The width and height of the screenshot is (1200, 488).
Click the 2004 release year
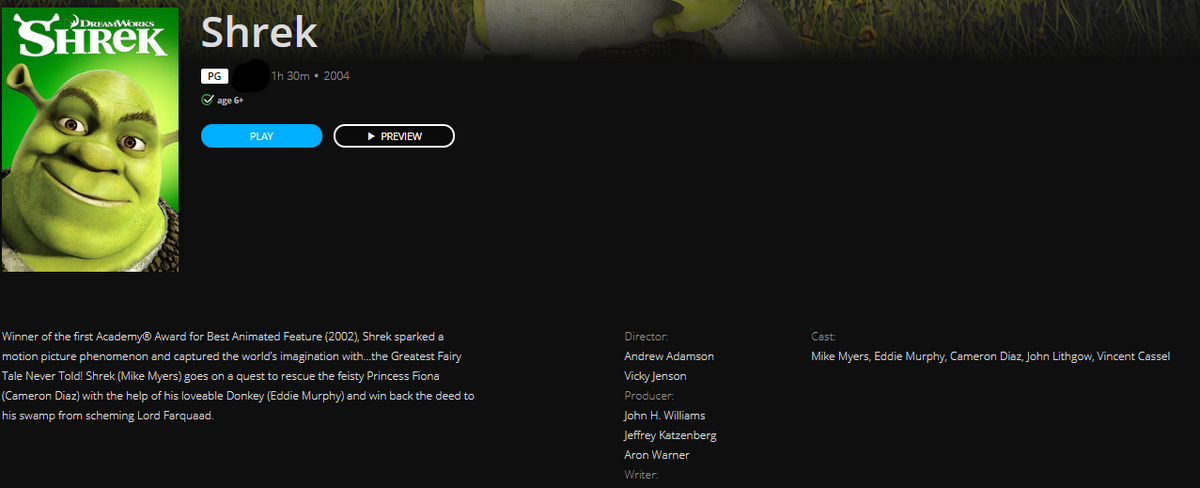tap(337, 76)
